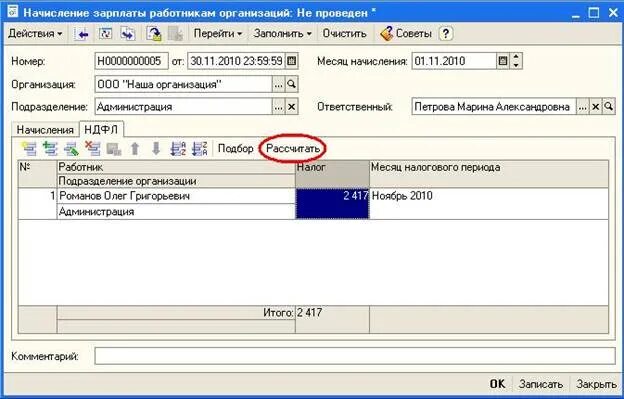Click magnifier open button for Ответственный
Image resolution: width=624 pixels, height=399 pixels.
point(609,107)
